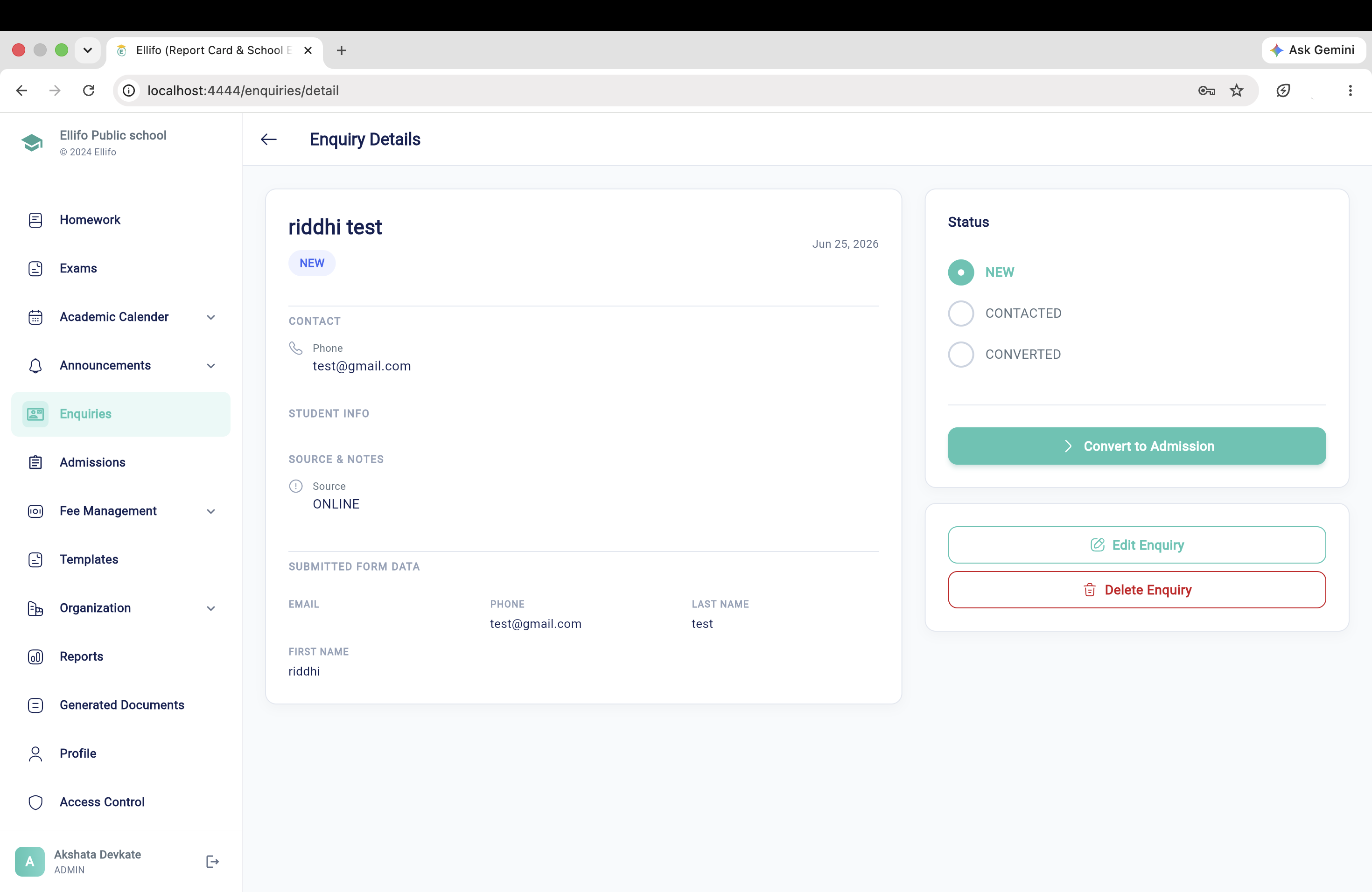Expand the Organization chevron
This screenshot has height=892, width=1372.
[211, 608]
